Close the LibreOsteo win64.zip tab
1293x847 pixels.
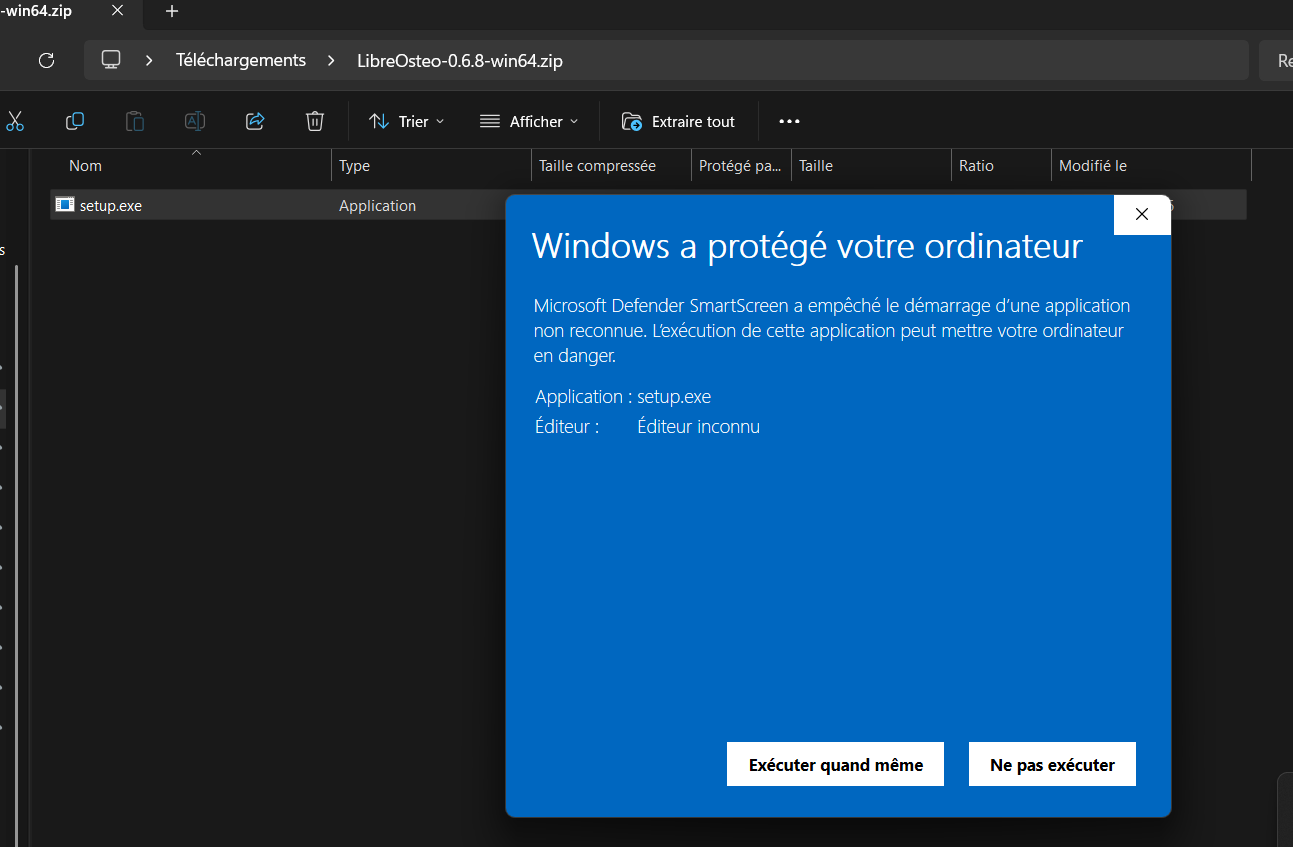(x=118, y=11)
